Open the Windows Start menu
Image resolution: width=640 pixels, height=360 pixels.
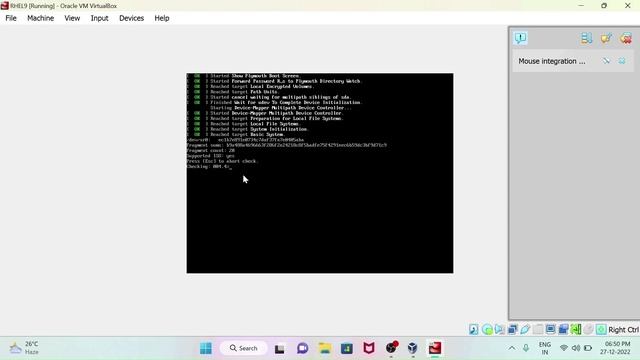point(206,348)
